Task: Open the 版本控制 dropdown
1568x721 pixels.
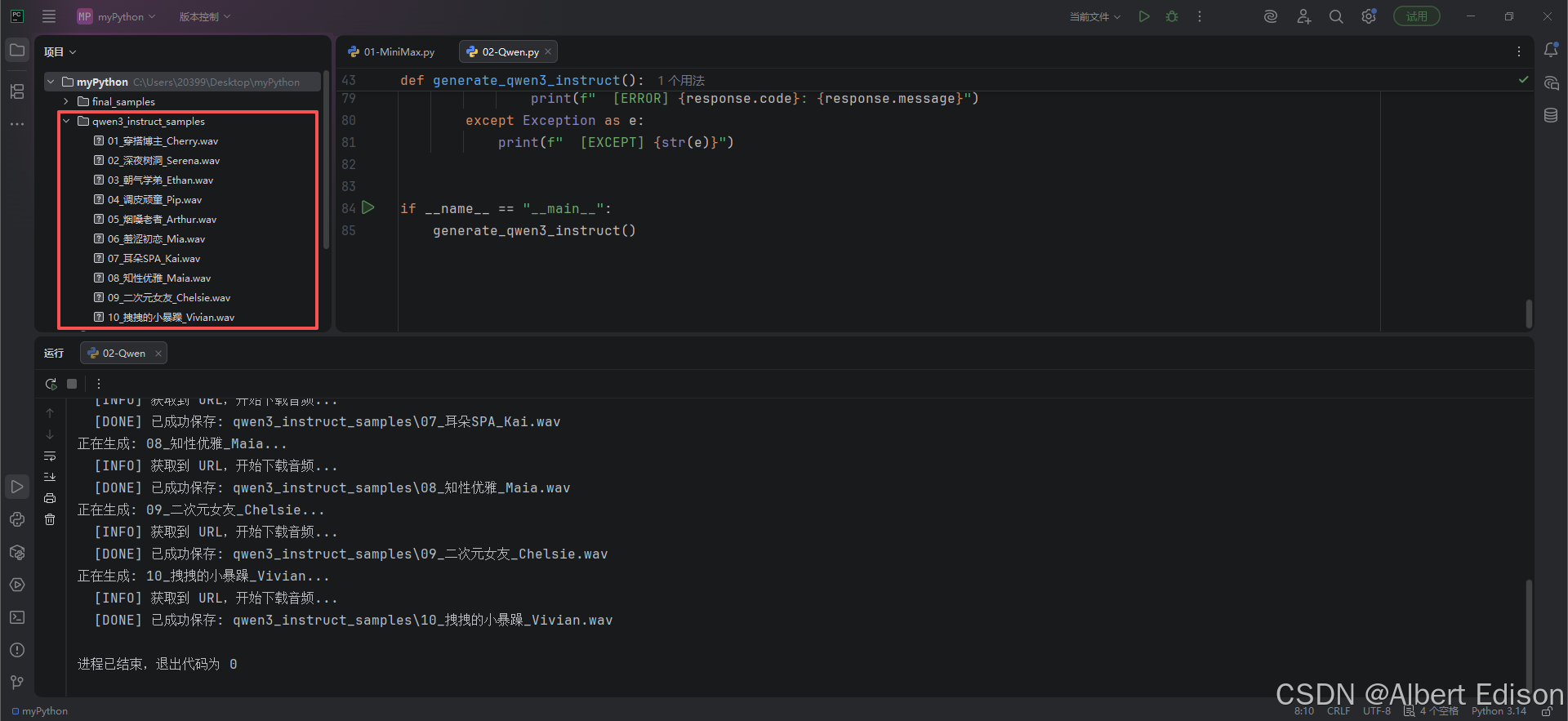Action: tap(205, 16)
